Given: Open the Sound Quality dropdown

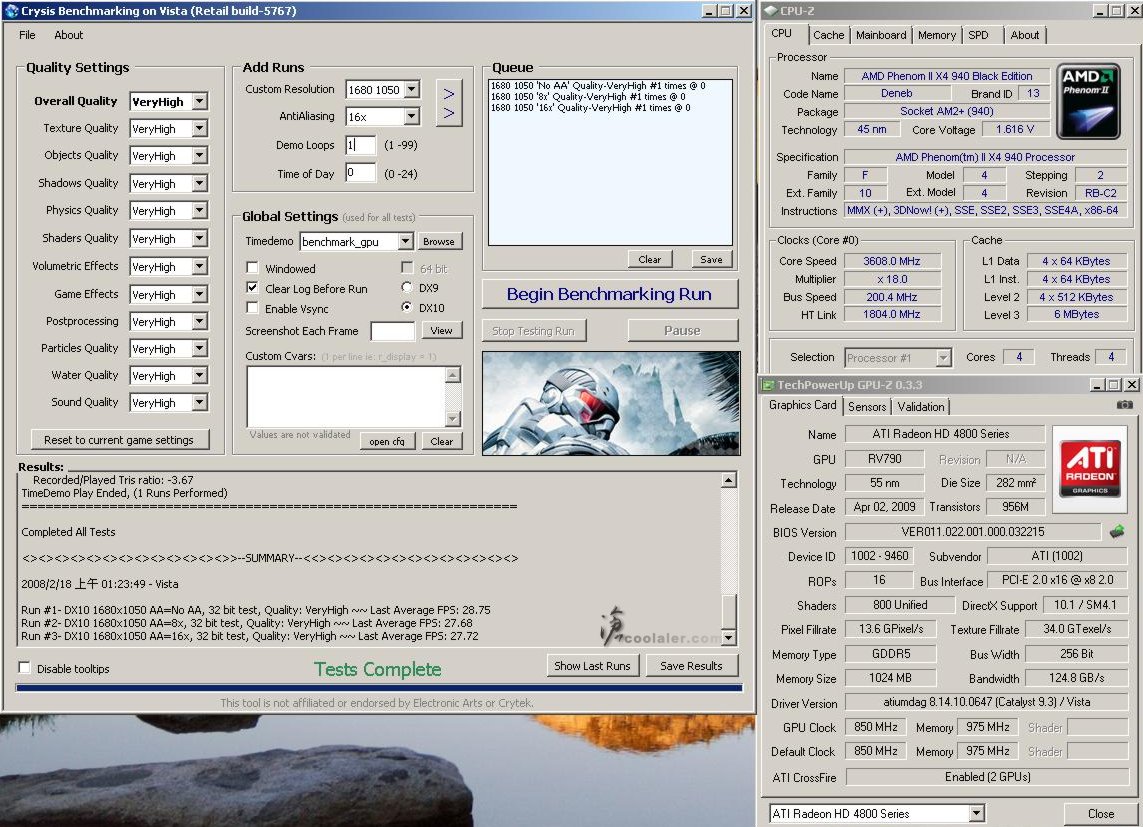Looking at the screenshot, I should pyautogui.click(x=199, y=402).
